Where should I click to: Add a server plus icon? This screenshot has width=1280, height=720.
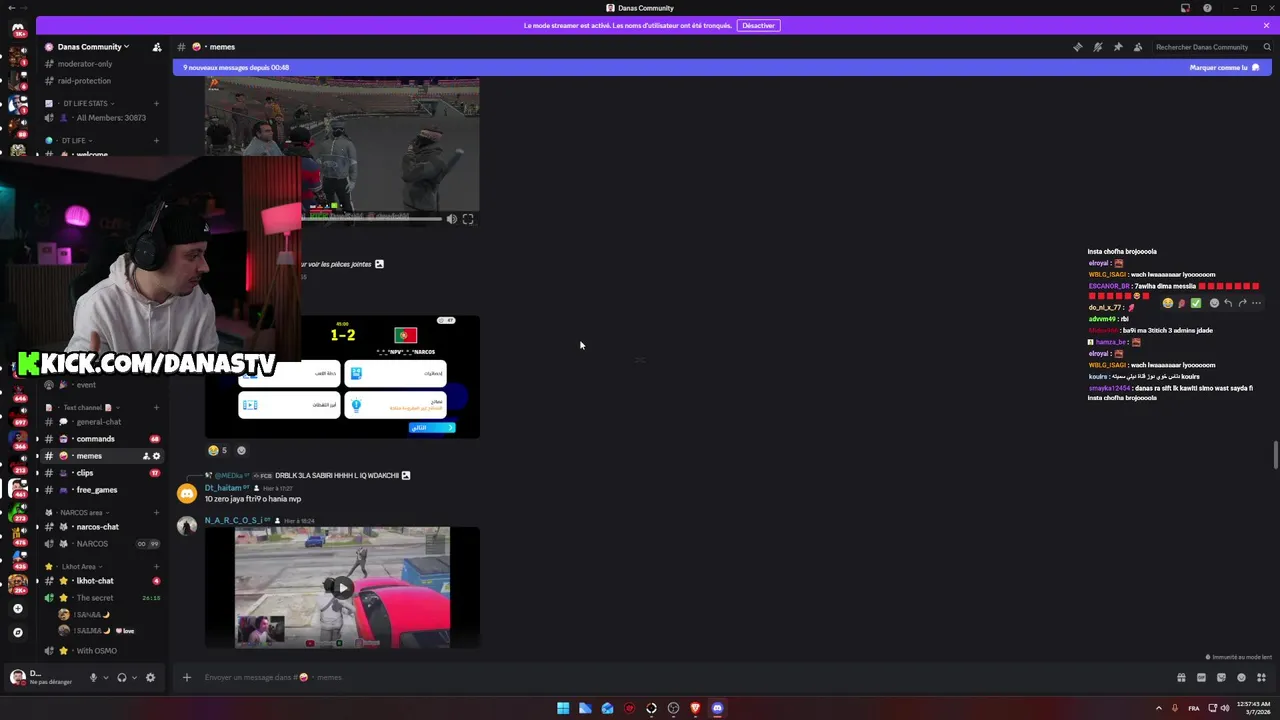17,609
